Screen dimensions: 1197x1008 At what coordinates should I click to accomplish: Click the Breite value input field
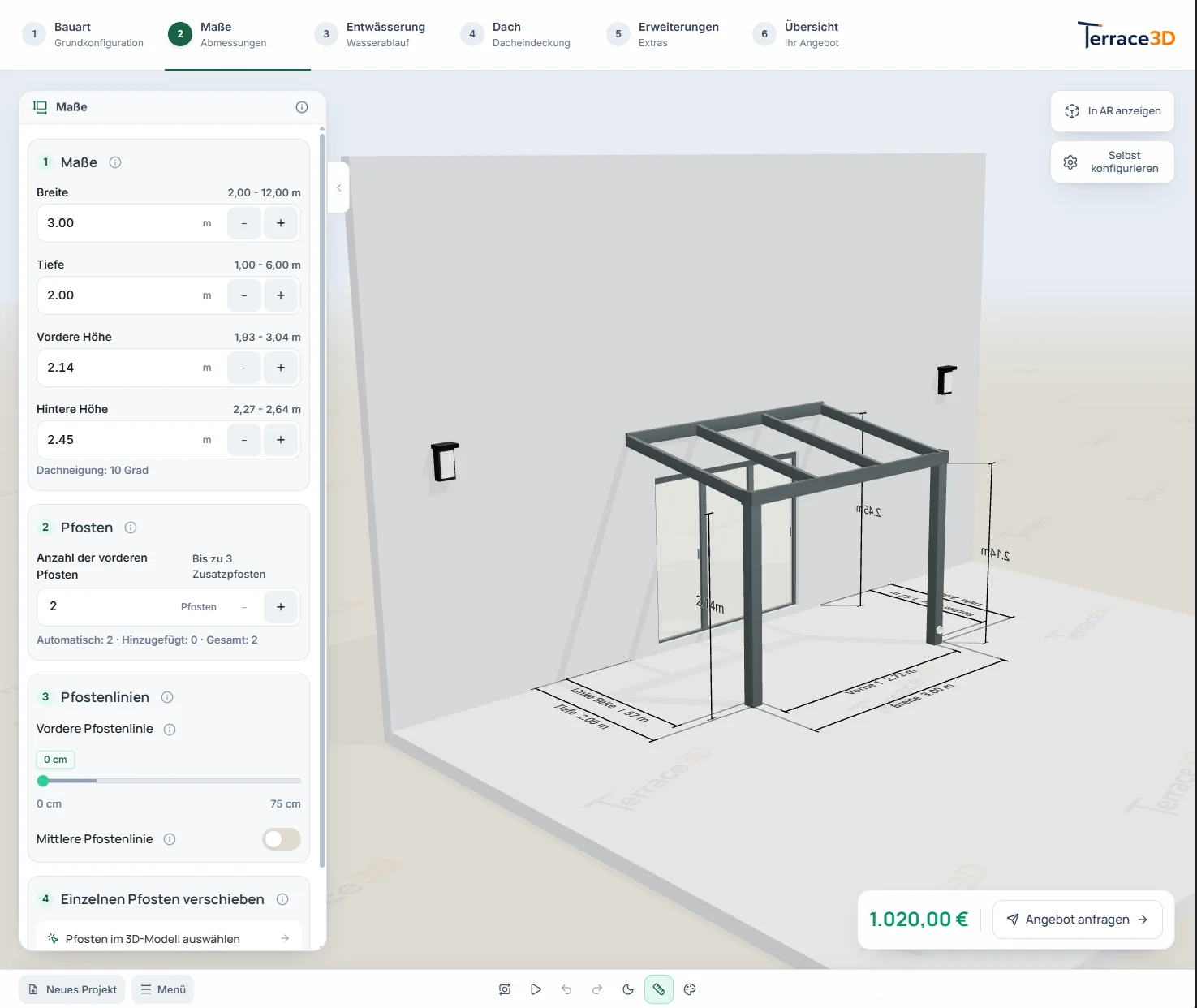119,223
